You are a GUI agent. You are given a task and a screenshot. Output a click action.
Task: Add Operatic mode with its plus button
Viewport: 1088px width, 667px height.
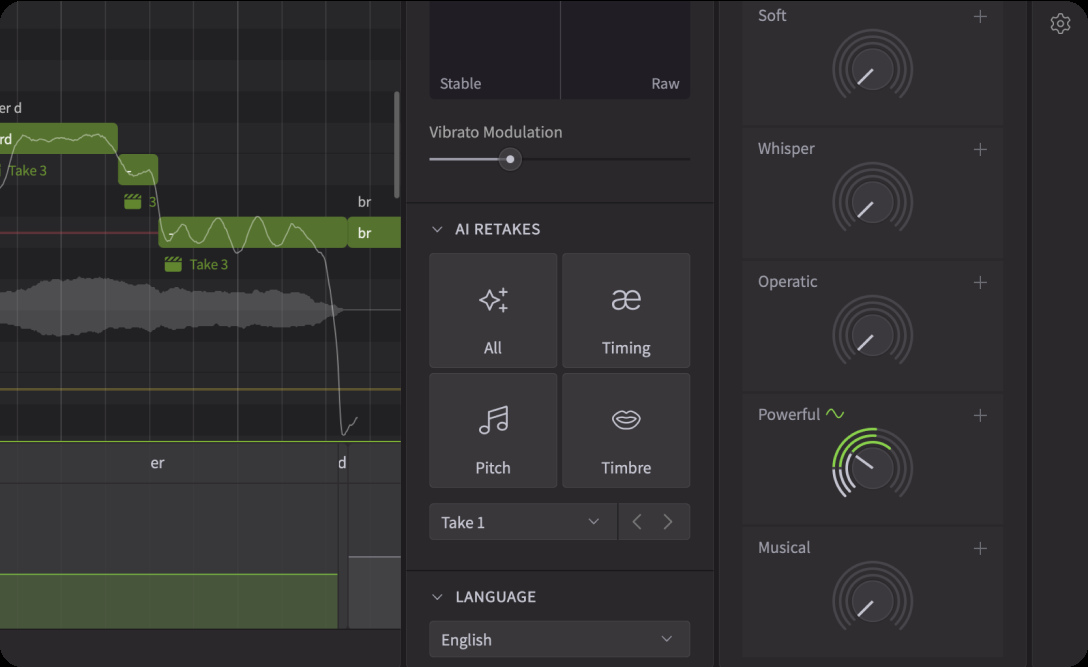(x=979, y=282)
